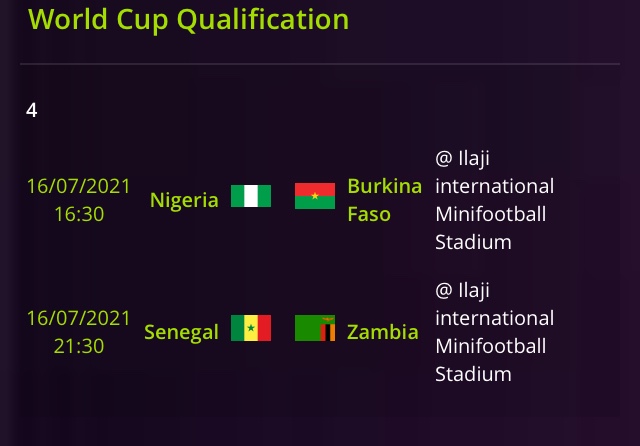
Task: Click the date of the Senegal match
Action: click(x=79, y=318)
